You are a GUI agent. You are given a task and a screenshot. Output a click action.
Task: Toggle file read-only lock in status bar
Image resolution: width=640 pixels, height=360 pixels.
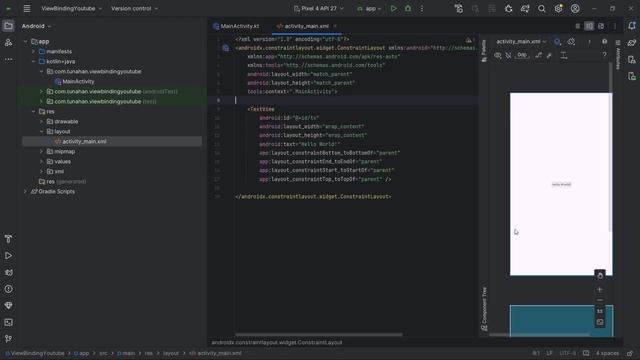(630, 353)
